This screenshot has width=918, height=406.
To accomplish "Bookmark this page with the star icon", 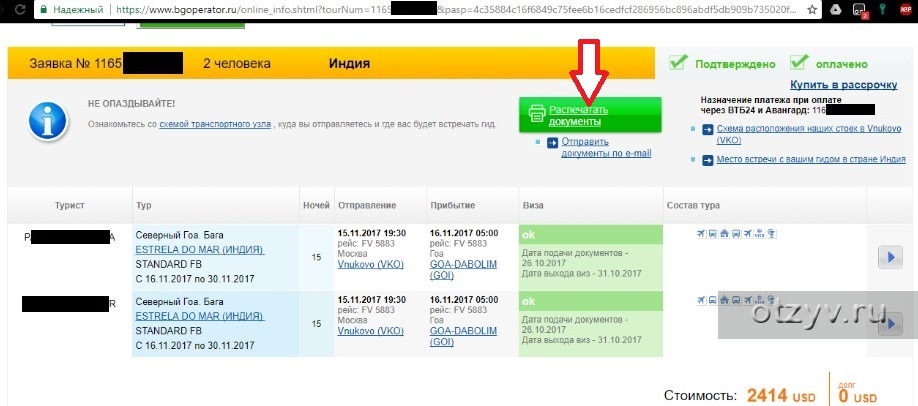I will [811, 9].
